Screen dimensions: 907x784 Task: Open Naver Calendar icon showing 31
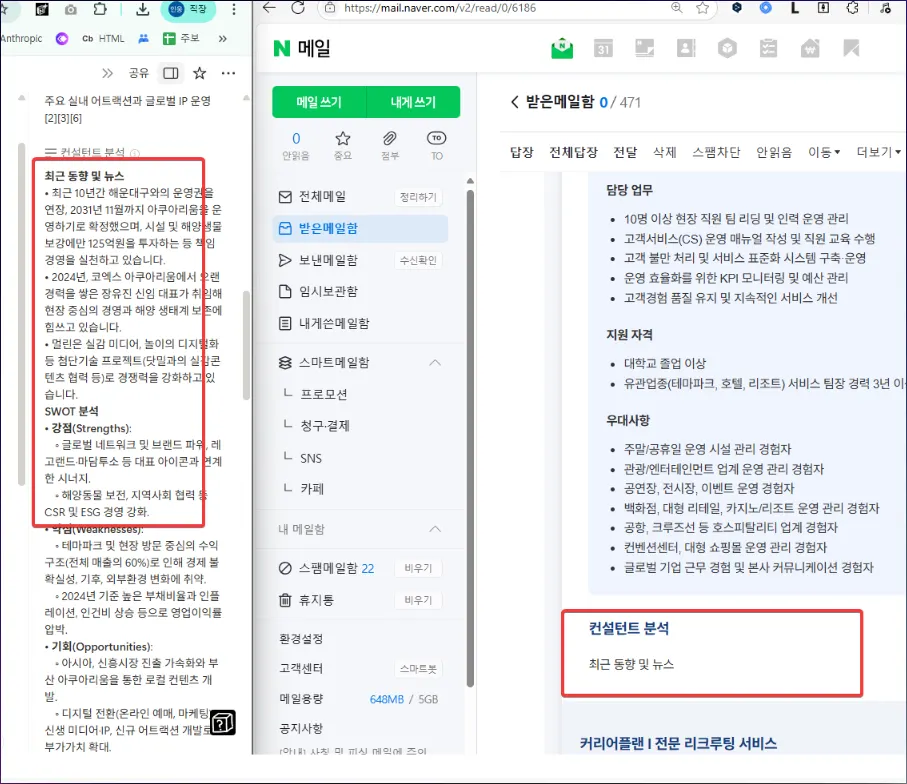[603, 49]
